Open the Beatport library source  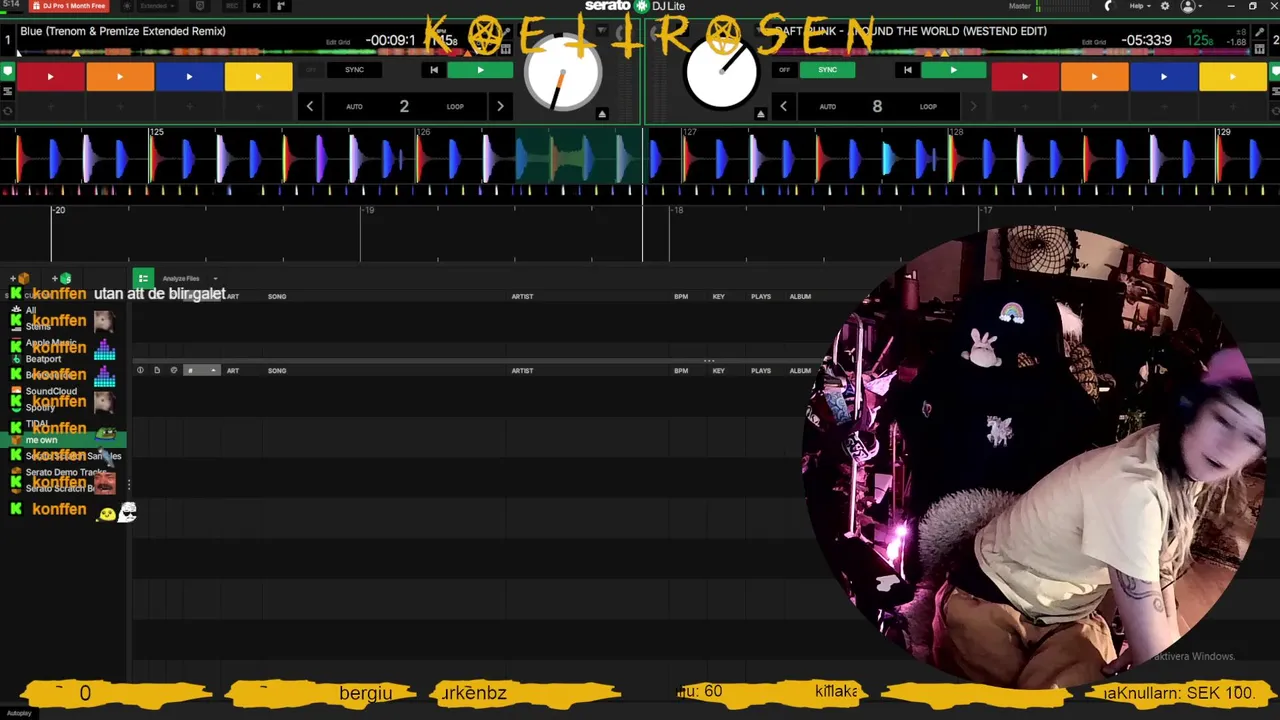(x=43, y=359)
